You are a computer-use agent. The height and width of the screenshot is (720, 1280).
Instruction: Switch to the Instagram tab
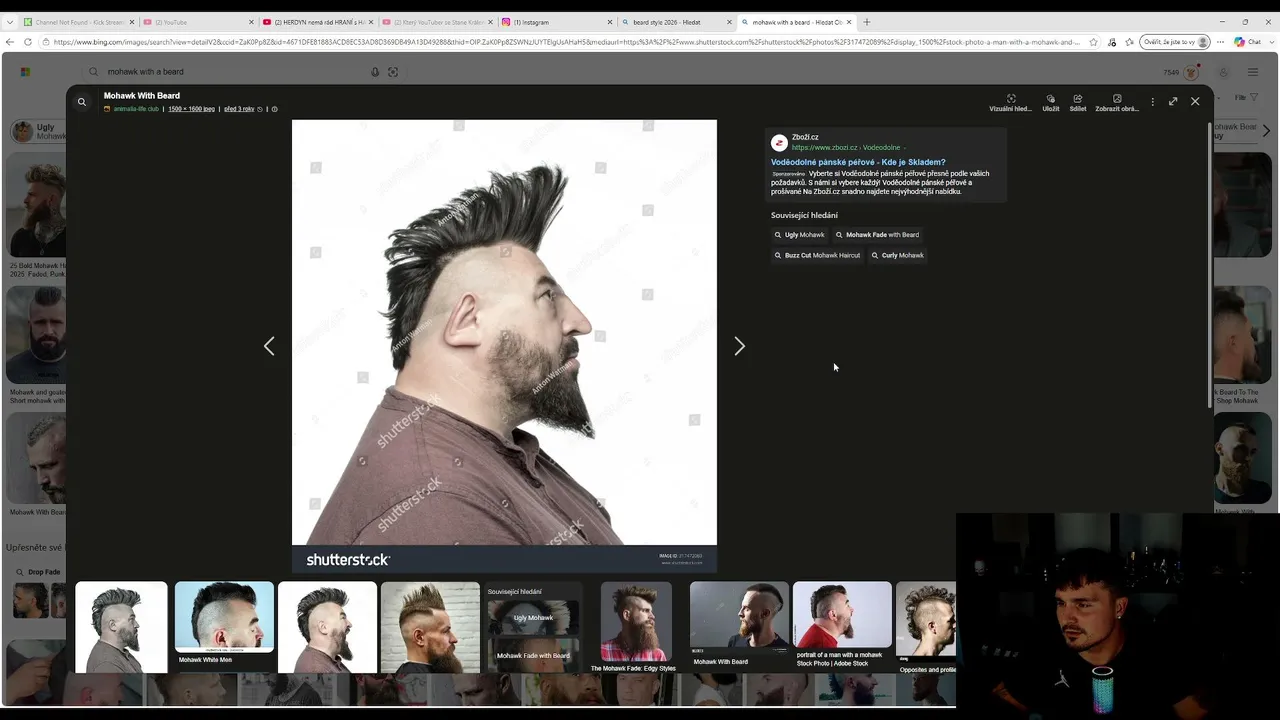coord(557,22)
